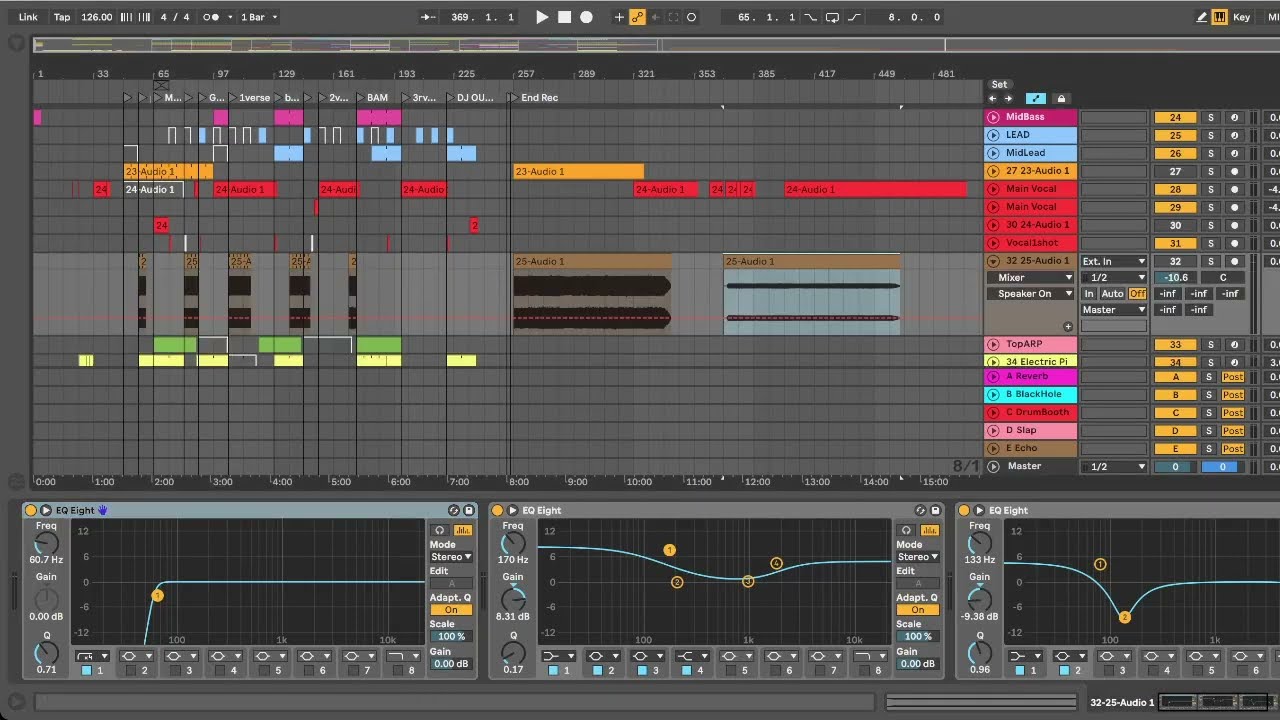This screenshot has width=1280, height=720.
Task: Toggle the Automation Arm button in transport
Action: [x=637, y=17]
